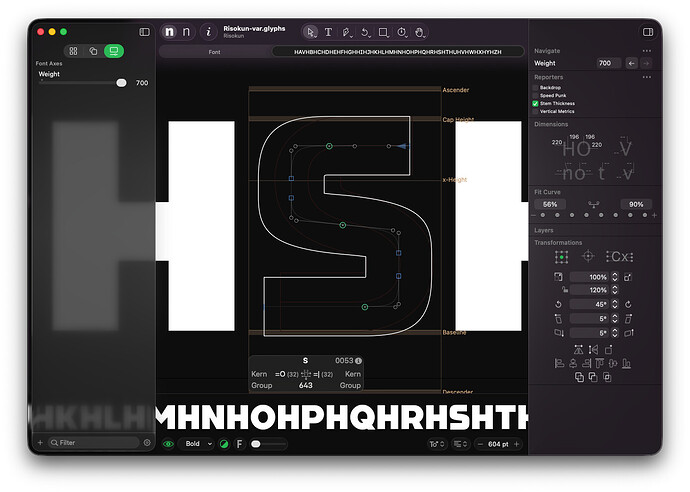The width and height of the screenshot is (690, 492).
Task: Click transformation origin grid icon
Action: coord(562,257)
